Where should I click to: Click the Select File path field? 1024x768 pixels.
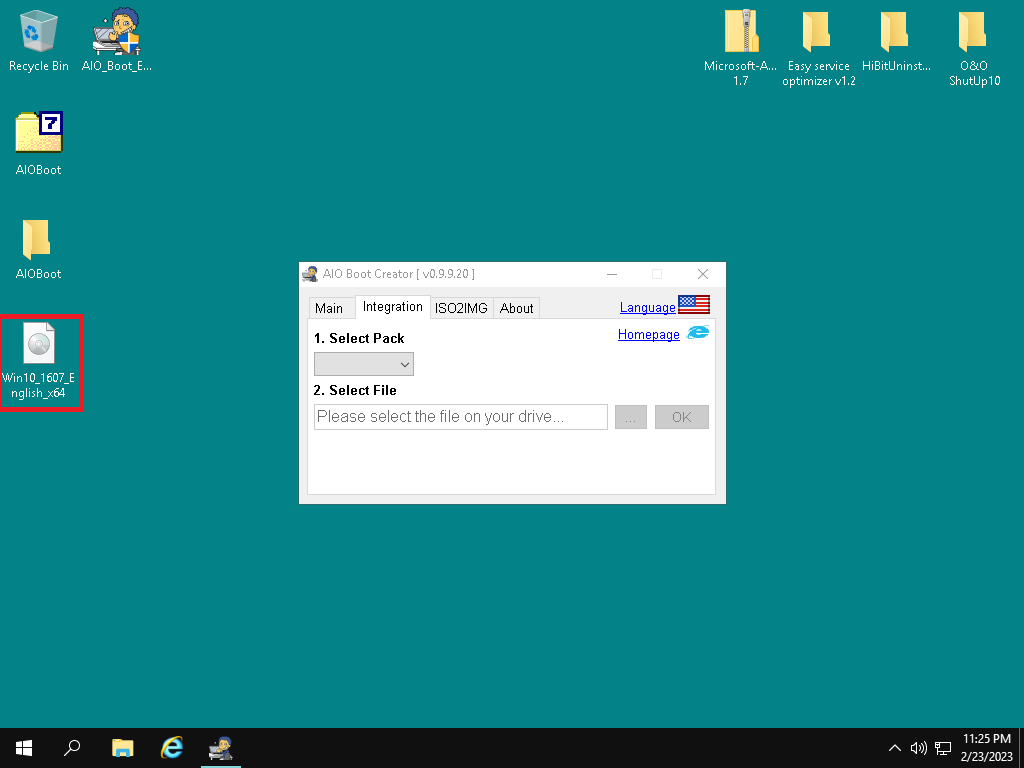460,417
